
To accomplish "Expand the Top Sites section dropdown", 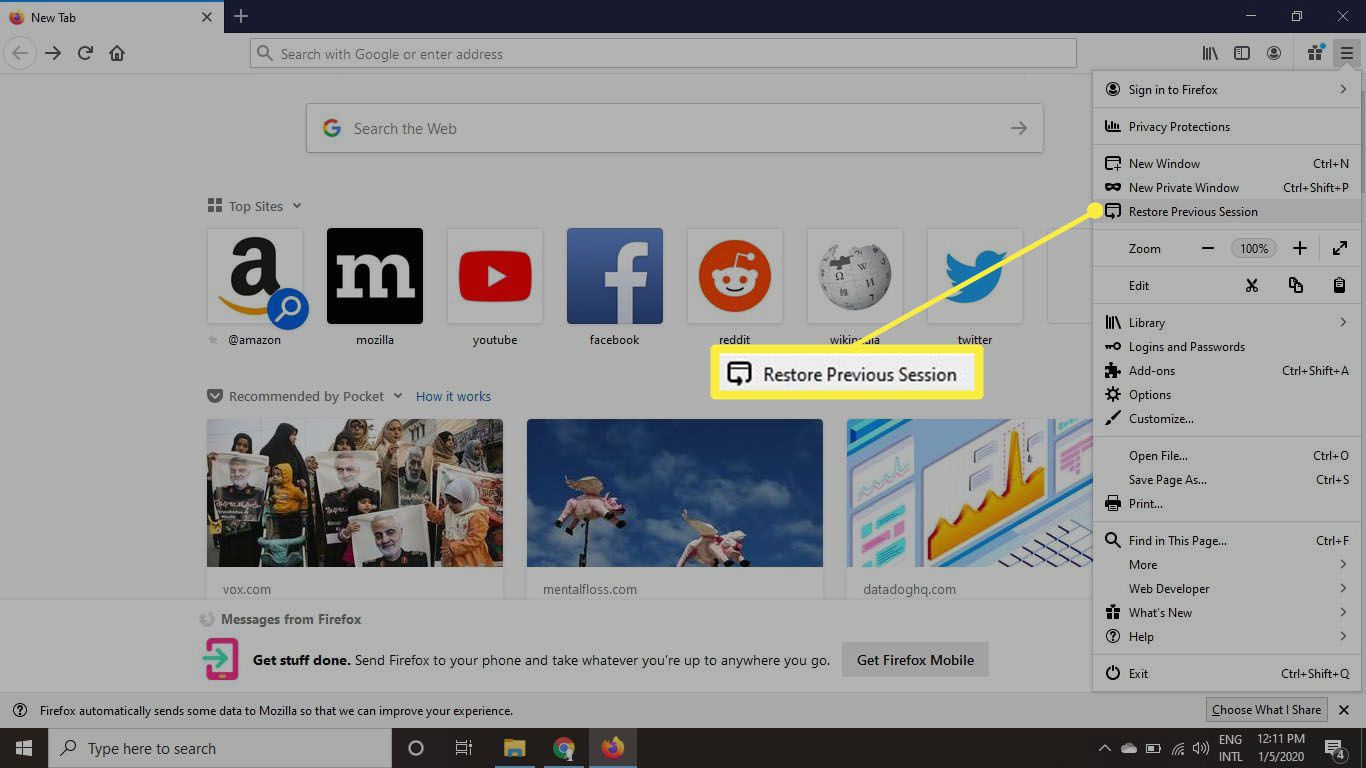I will pyautogui.click(x=297, y=206).
